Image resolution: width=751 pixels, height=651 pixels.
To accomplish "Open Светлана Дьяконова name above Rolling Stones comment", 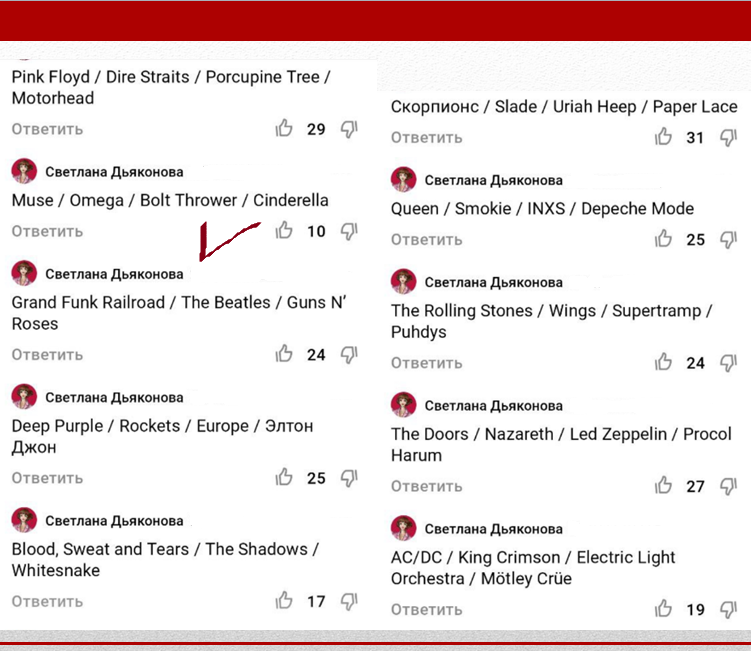I will (x=494, y=282).
